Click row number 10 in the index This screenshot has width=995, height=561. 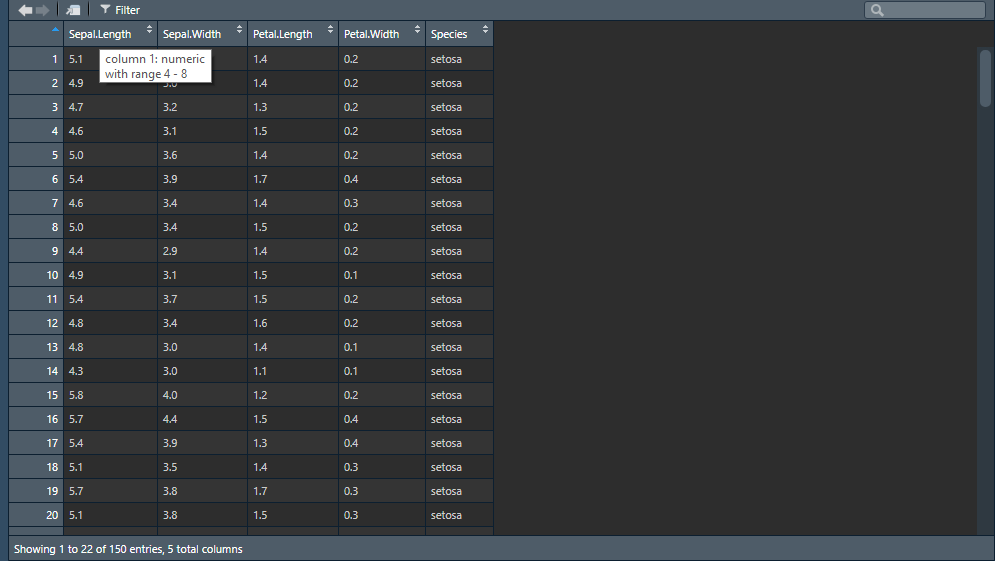tap(52, 275)
